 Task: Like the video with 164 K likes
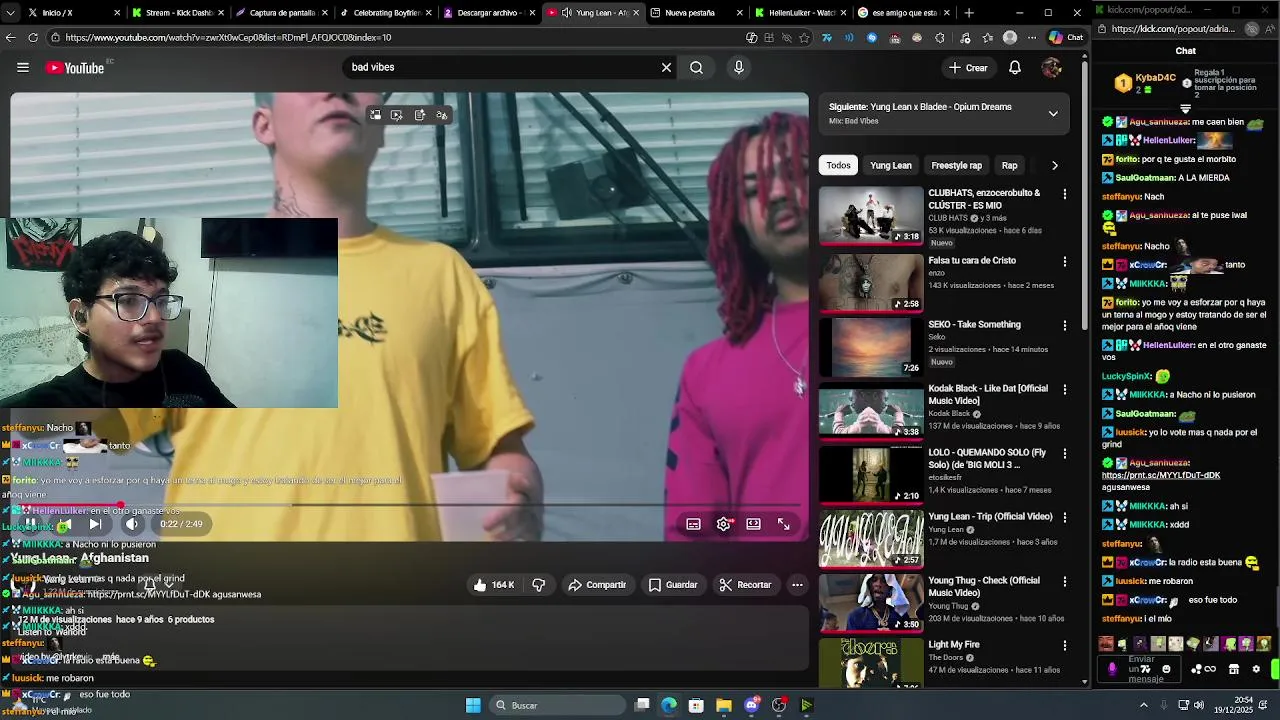pos(494,585)
